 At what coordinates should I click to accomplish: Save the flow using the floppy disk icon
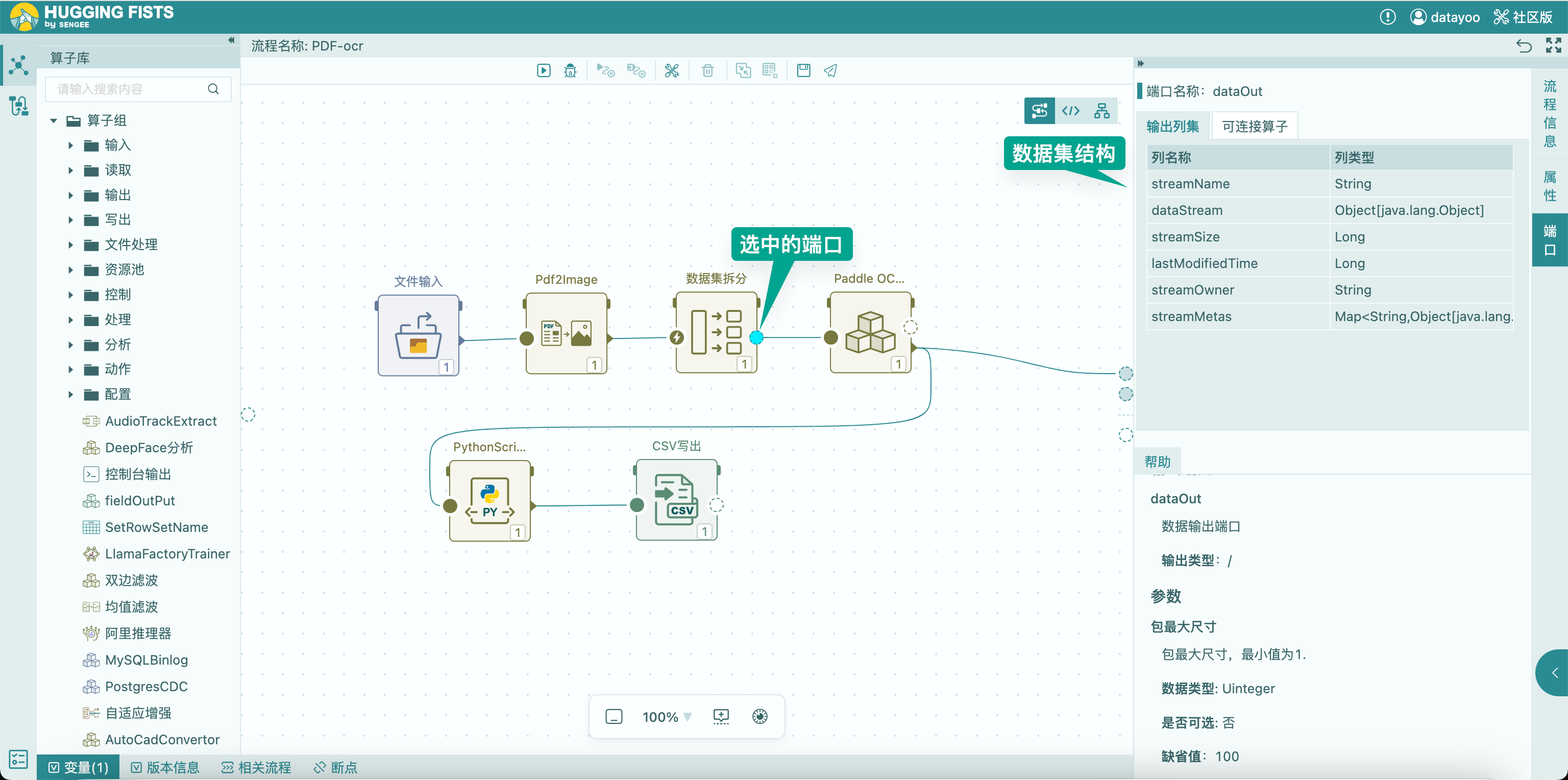[803, 70]
